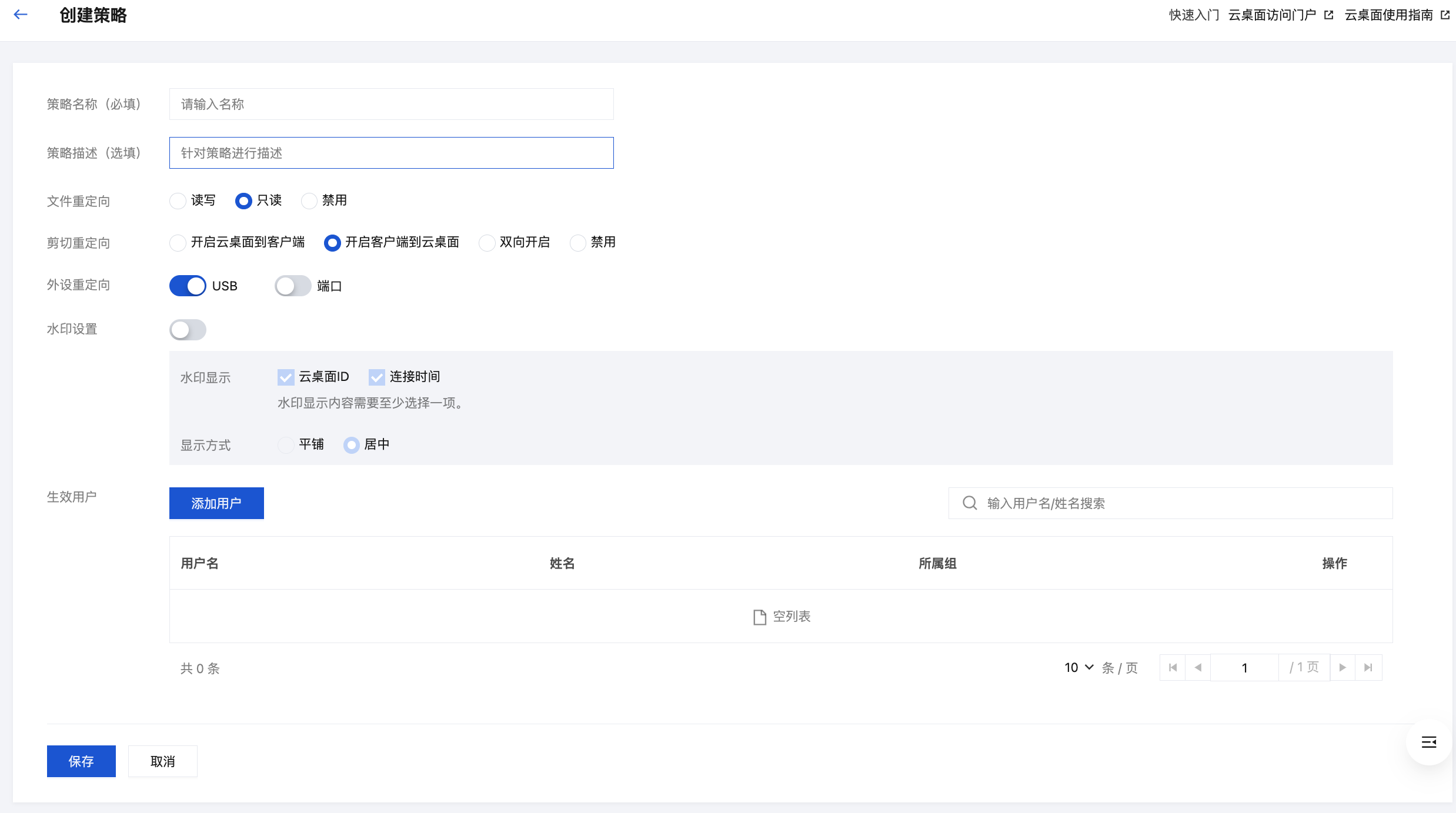Open the 快速入门 link
Viewport: 1456px width, 813px height.
coord(1194,15)
